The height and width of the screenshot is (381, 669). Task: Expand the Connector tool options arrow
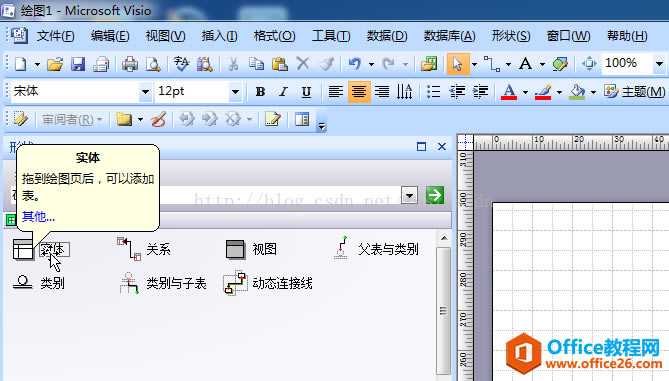(x=508, y=65)
